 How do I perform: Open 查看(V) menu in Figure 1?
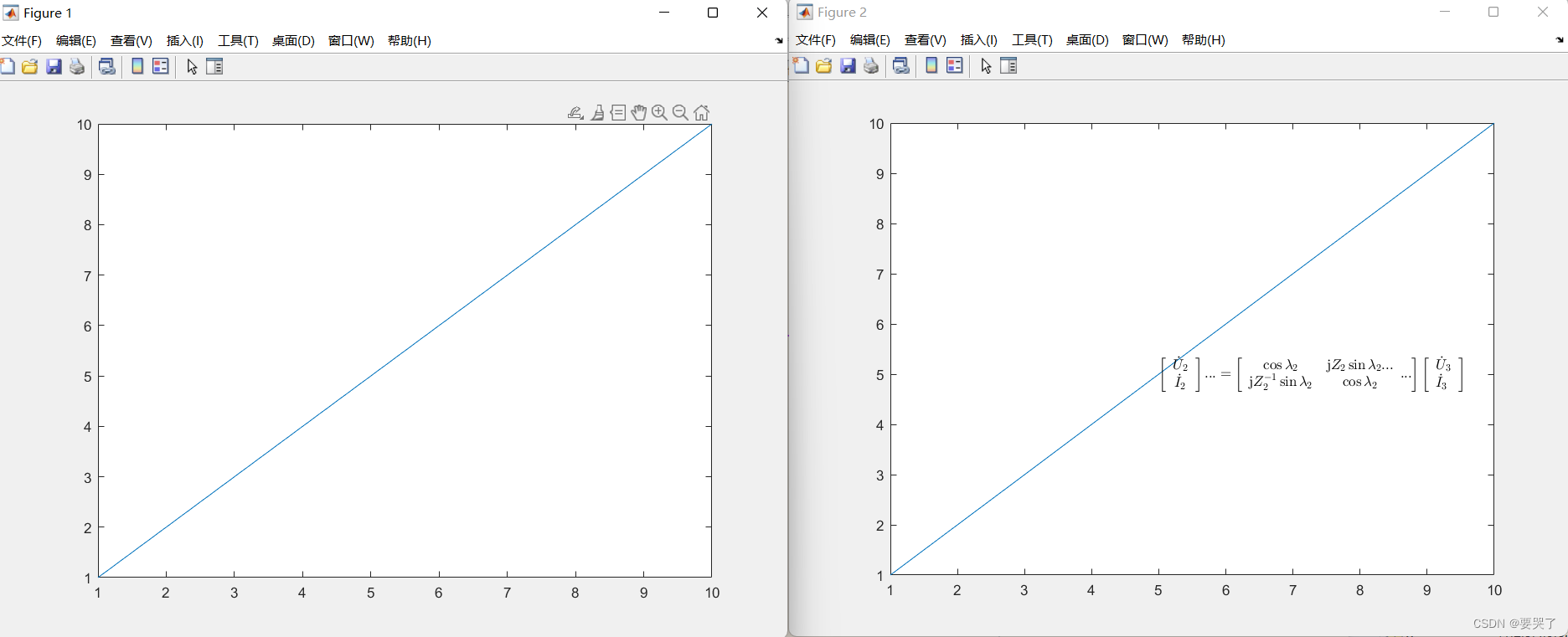[132, 41]
